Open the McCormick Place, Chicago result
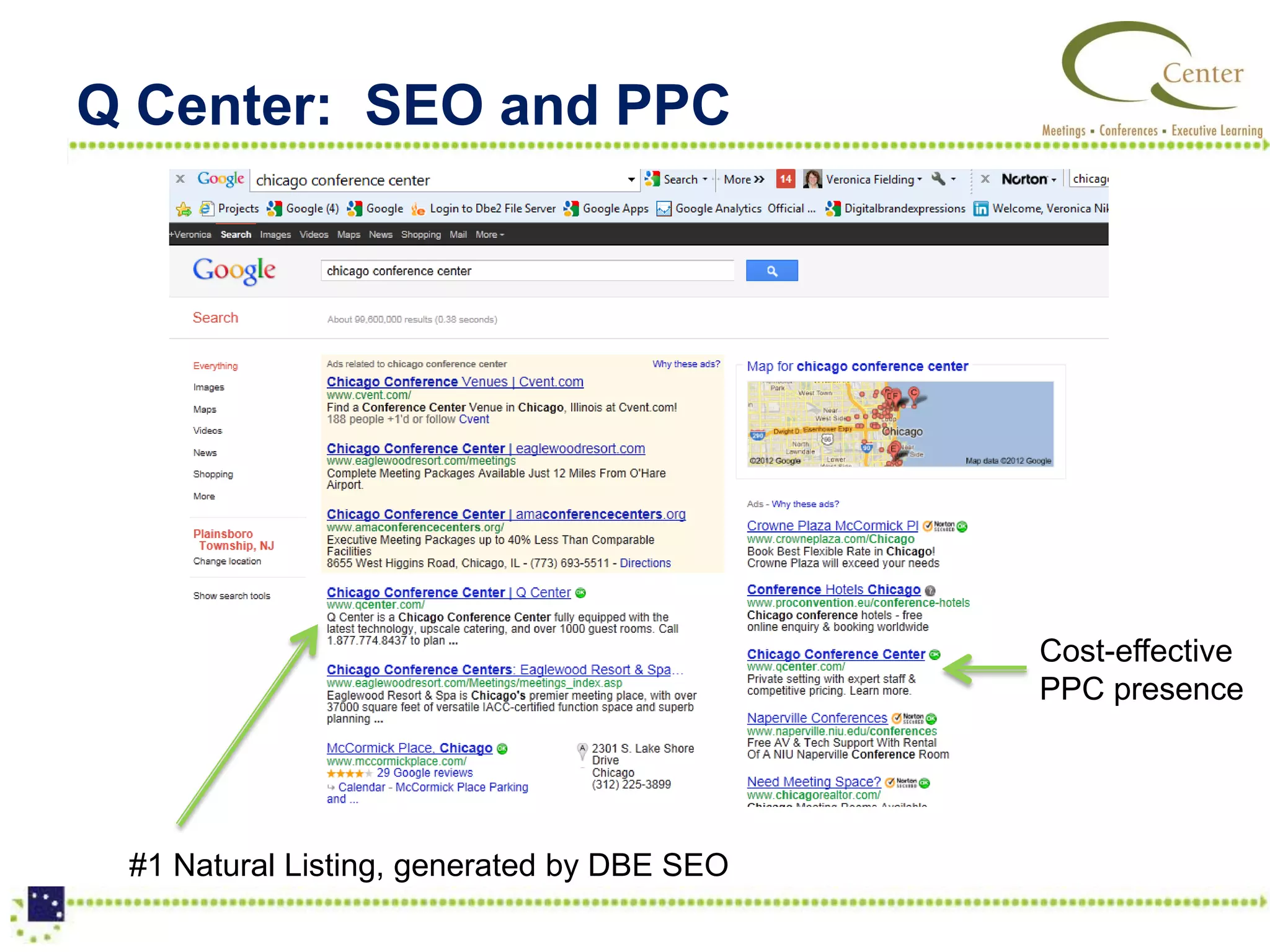The image size is (1270, 952). click(409, 747)
